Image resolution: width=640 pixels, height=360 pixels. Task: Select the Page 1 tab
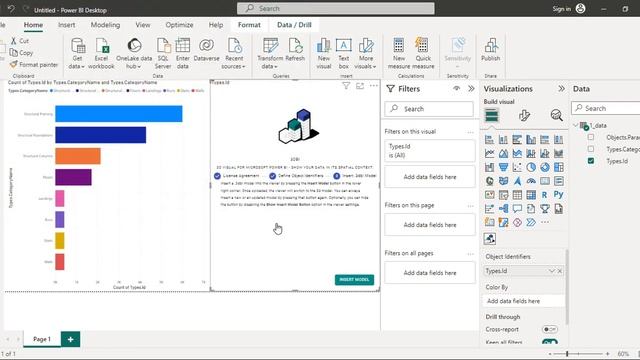42,339
